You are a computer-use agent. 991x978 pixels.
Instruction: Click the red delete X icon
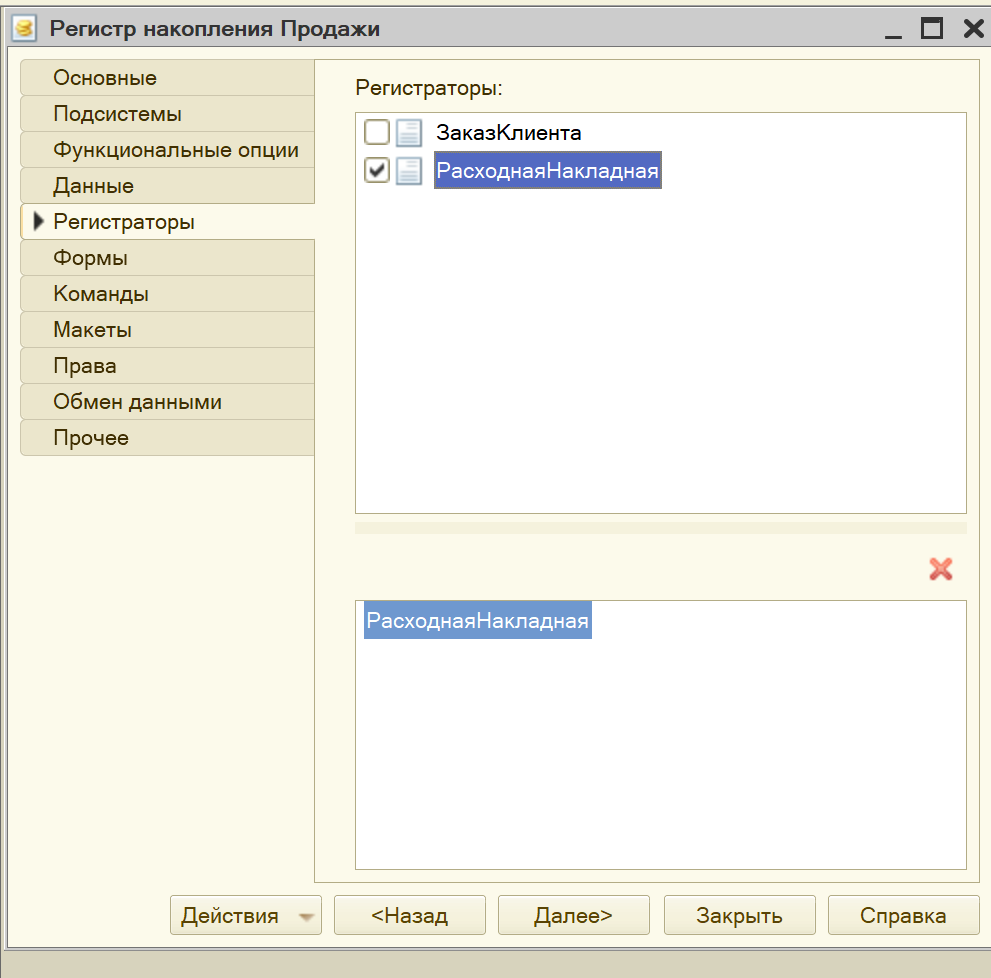pos(940,569)
